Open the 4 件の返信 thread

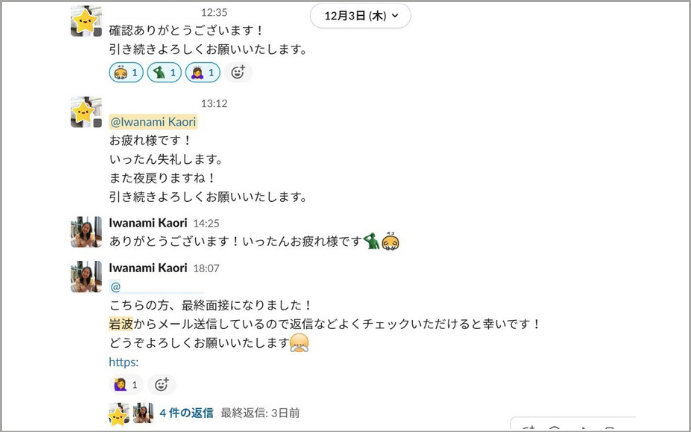(186, 413)
